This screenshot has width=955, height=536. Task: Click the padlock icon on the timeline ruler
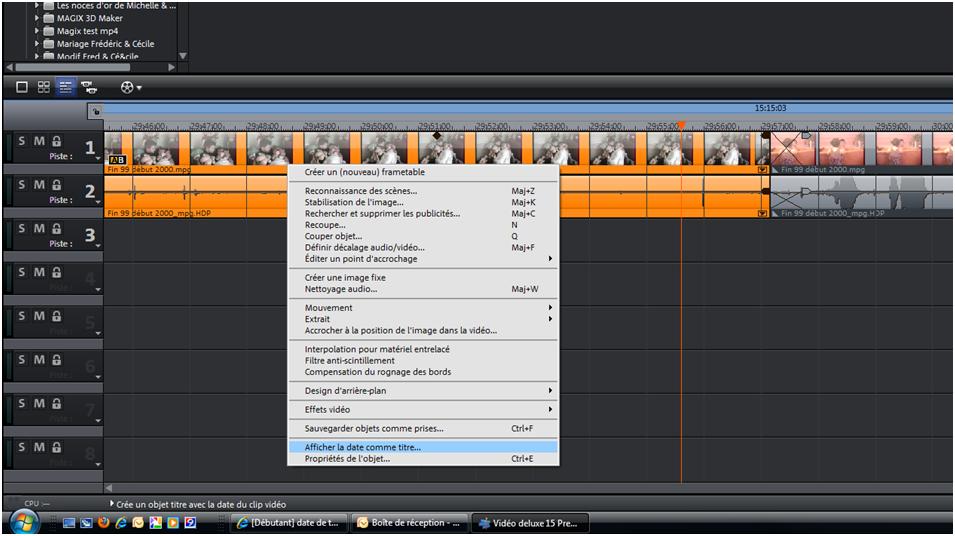pyautogui.click(x=96, y=111)
